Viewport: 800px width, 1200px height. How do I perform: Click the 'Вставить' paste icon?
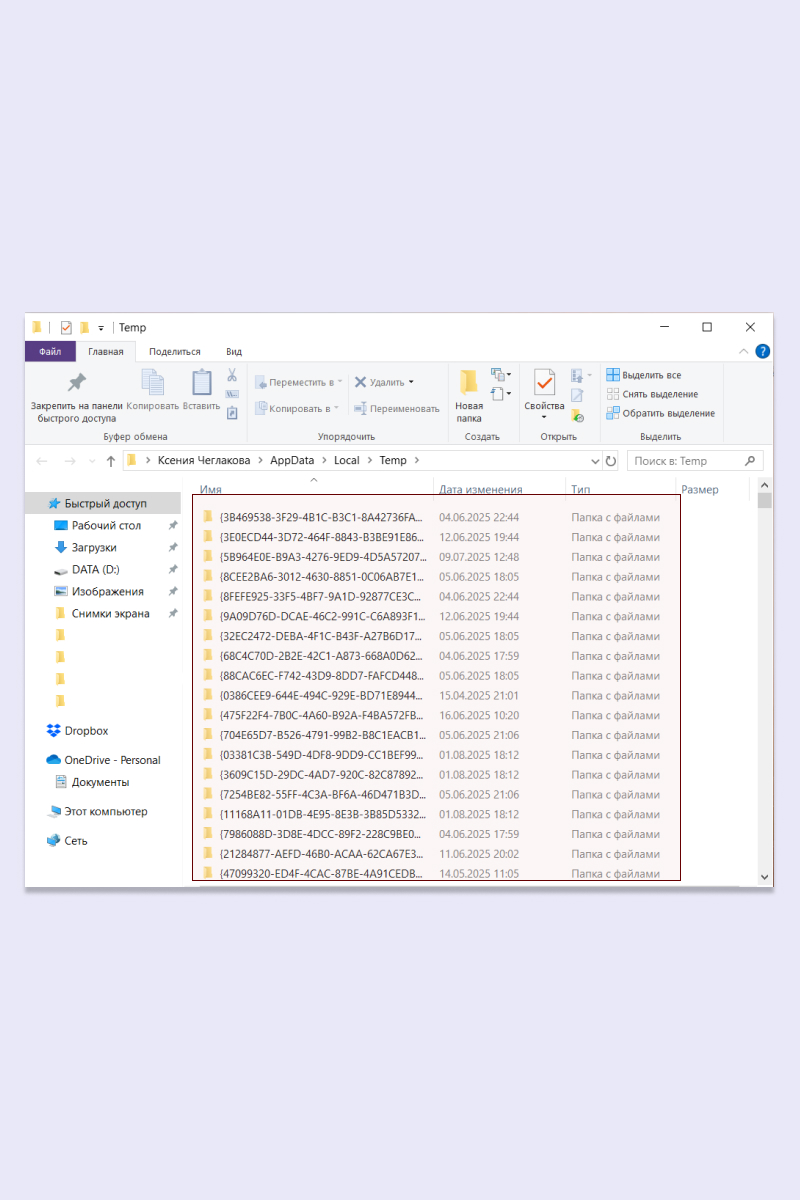pos(199,383)
